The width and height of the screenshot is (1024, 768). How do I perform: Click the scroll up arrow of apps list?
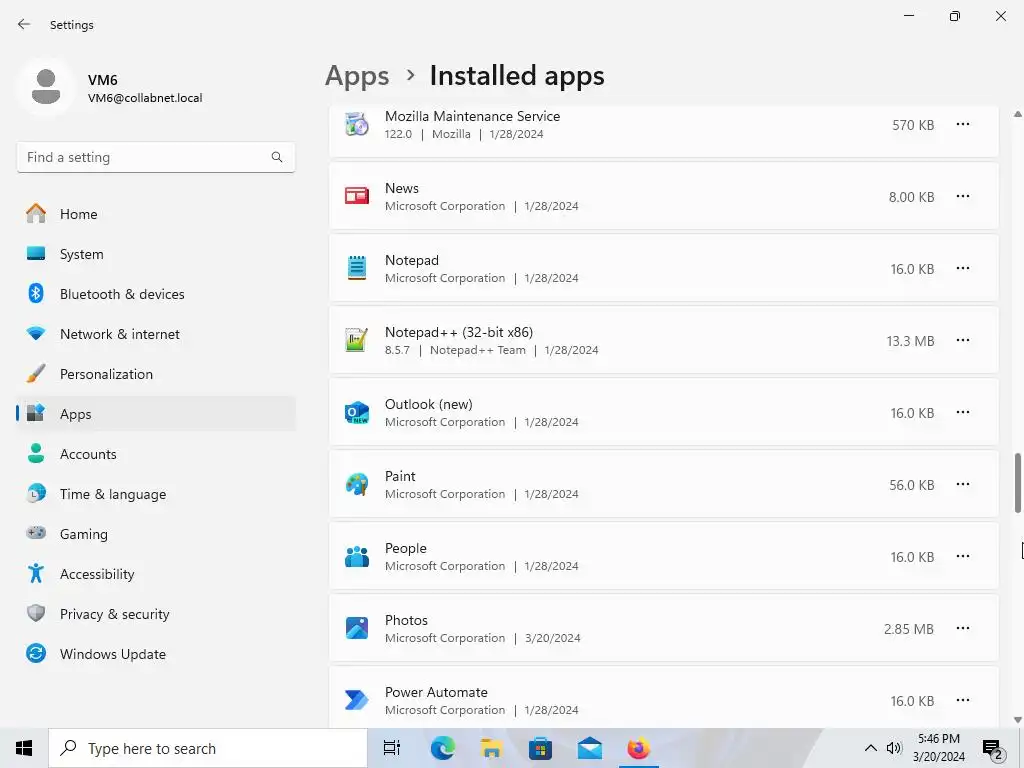point(1017,114)
